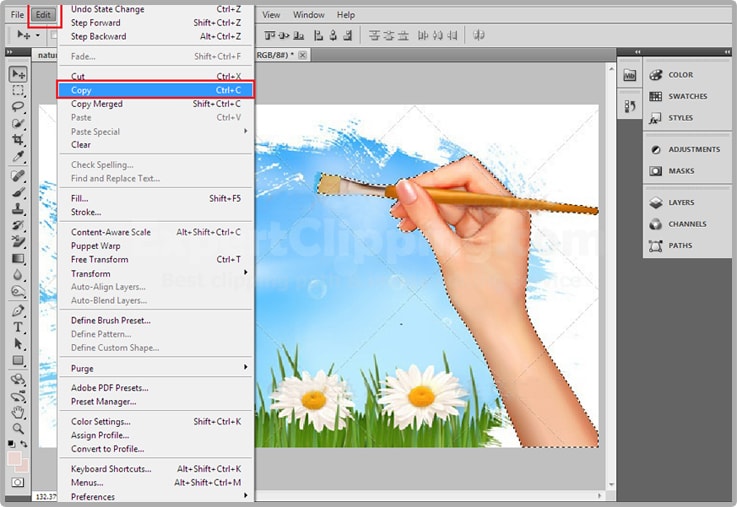Select the Eraser tool
Image resolution: width=737 pixels, height=507 pixels.
pyautogui.click(x=18, y=242)
